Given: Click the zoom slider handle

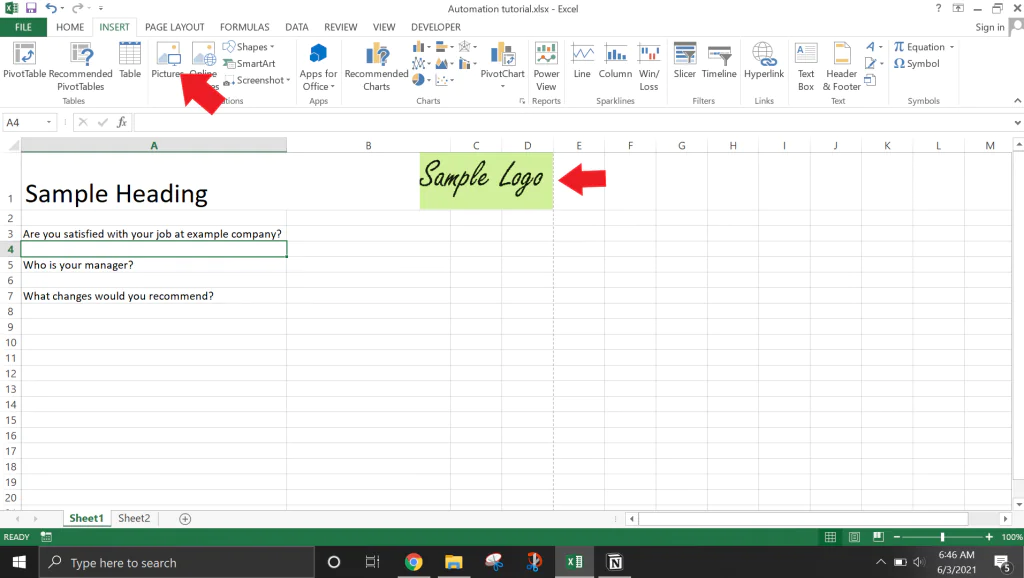Looking at the screenshot, I should tap(942, 537).
